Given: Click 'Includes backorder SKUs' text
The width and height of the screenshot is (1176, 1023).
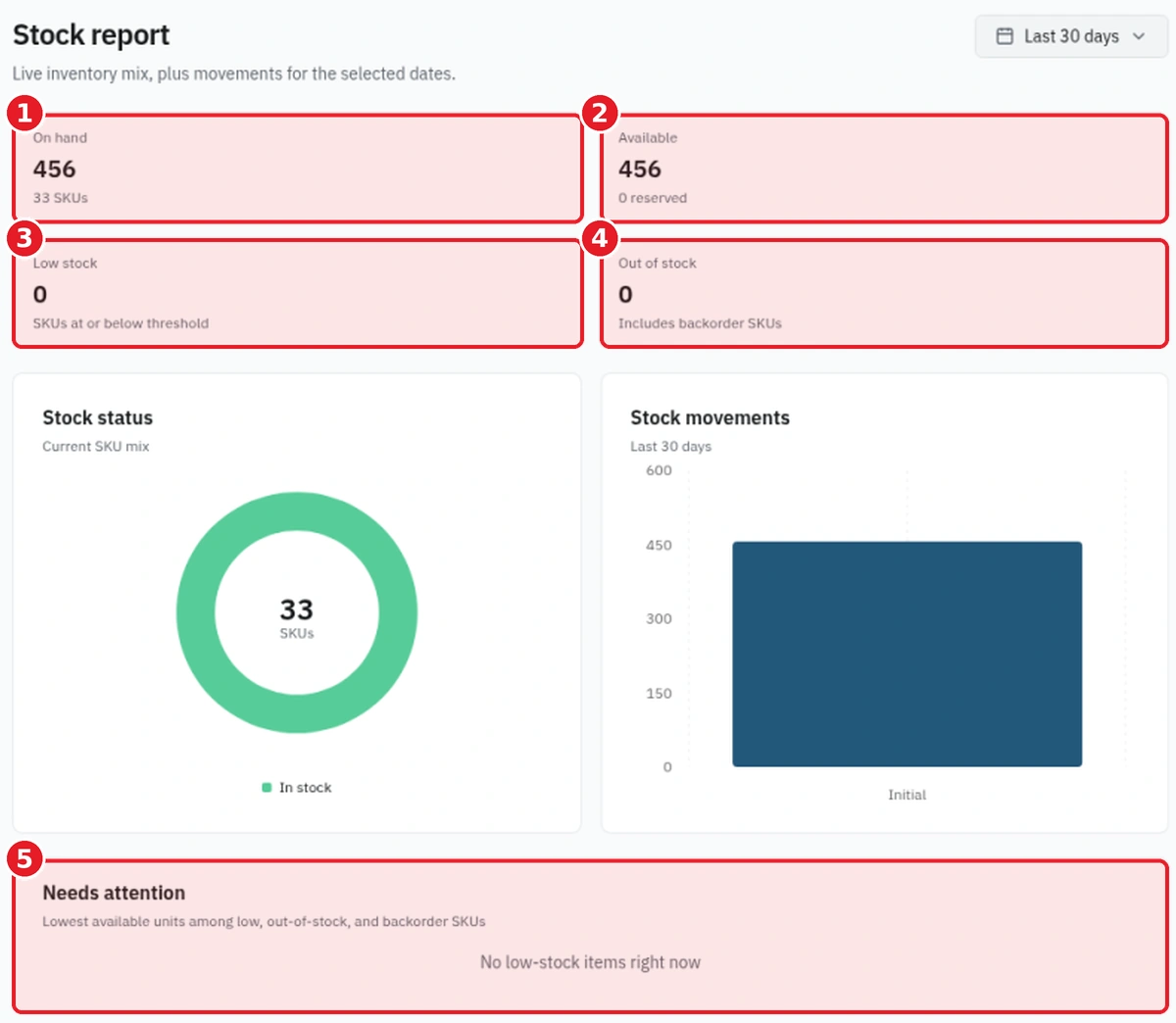Looking at the screenshot, I should pos(700,323).
